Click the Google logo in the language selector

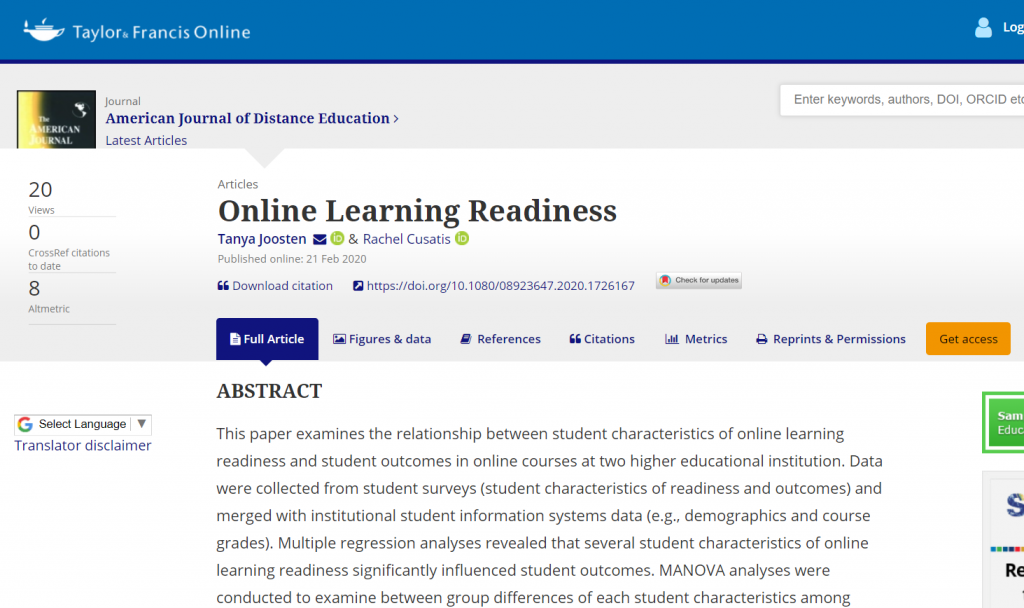[25, 424]
